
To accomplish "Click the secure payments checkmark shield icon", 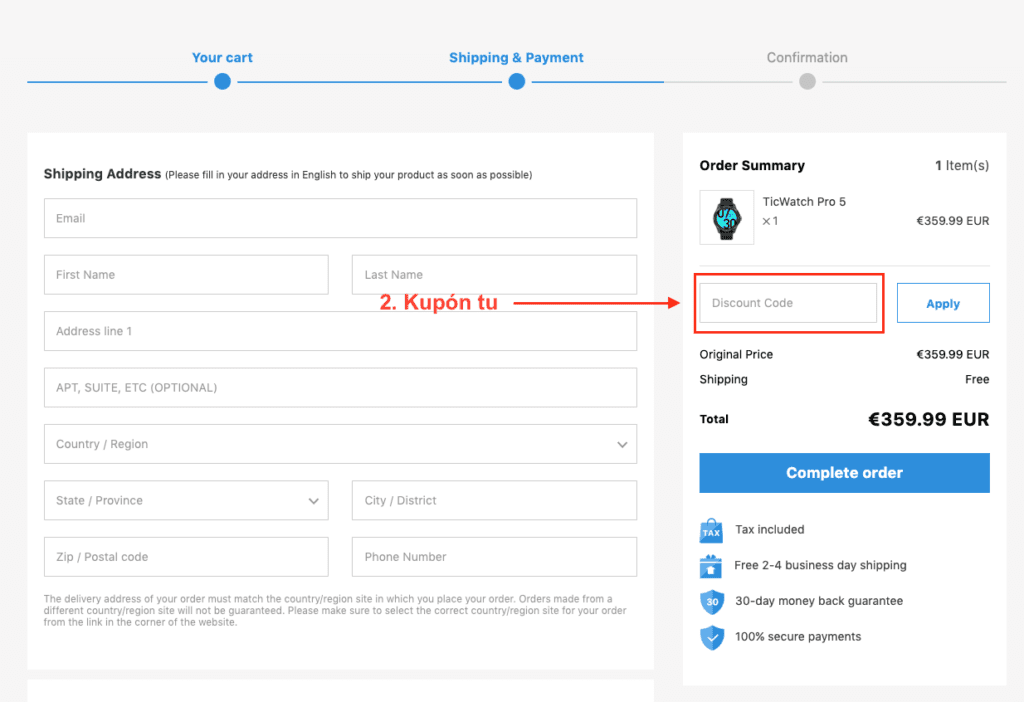I will pos(711,637).
